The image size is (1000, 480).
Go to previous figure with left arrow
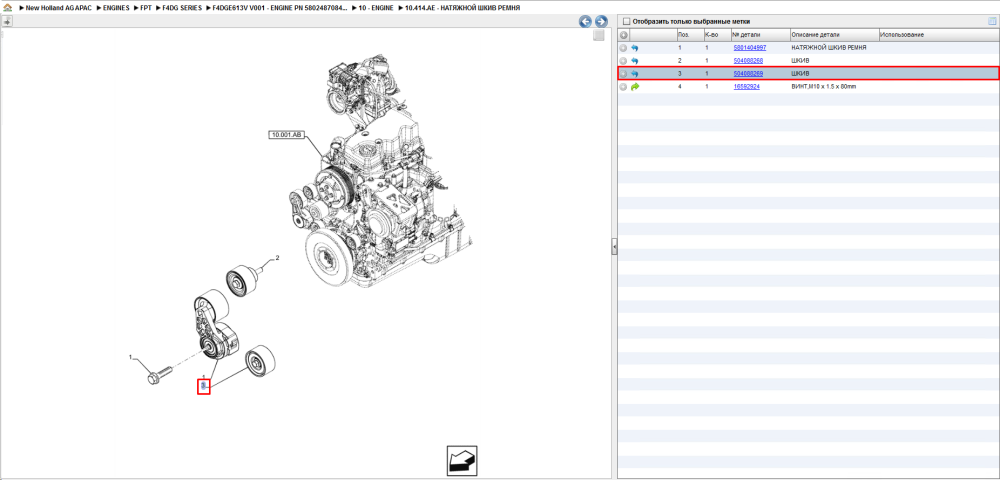585,21
